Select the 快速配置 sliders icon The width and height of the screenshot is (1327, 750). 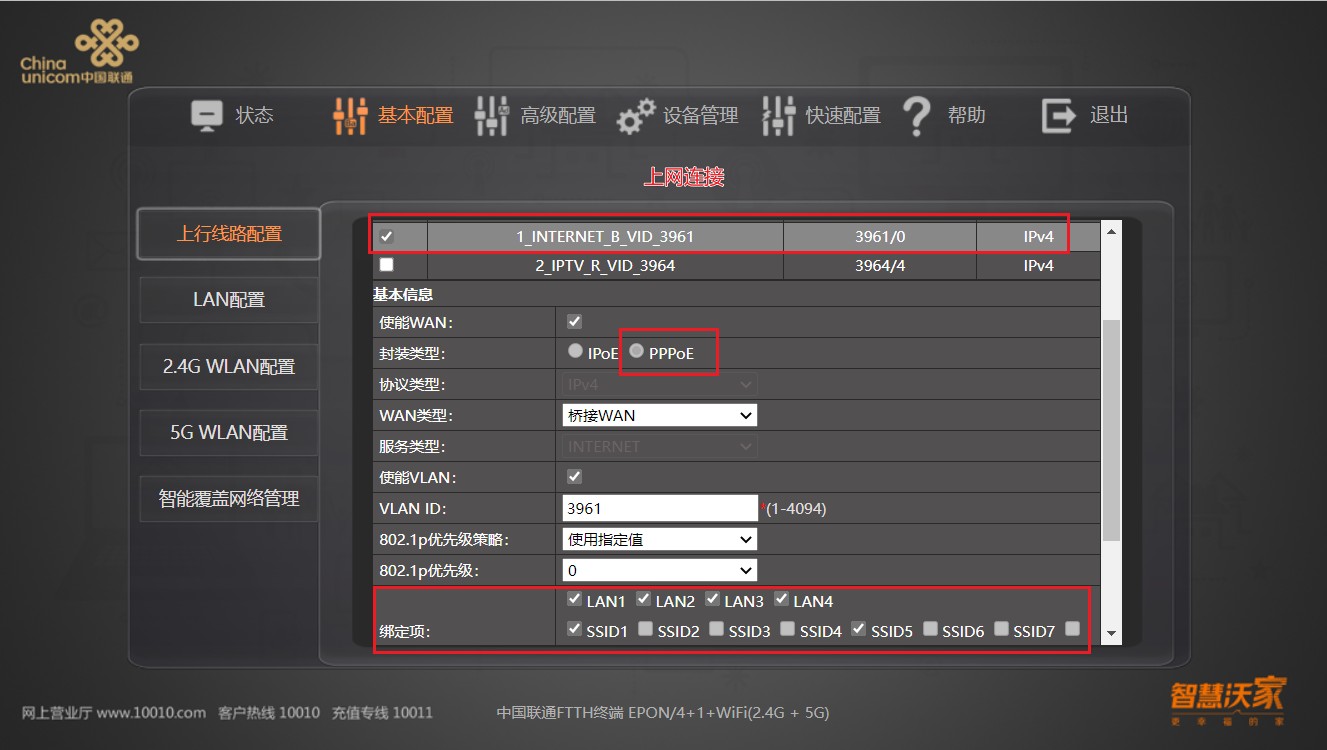[777, 115]
